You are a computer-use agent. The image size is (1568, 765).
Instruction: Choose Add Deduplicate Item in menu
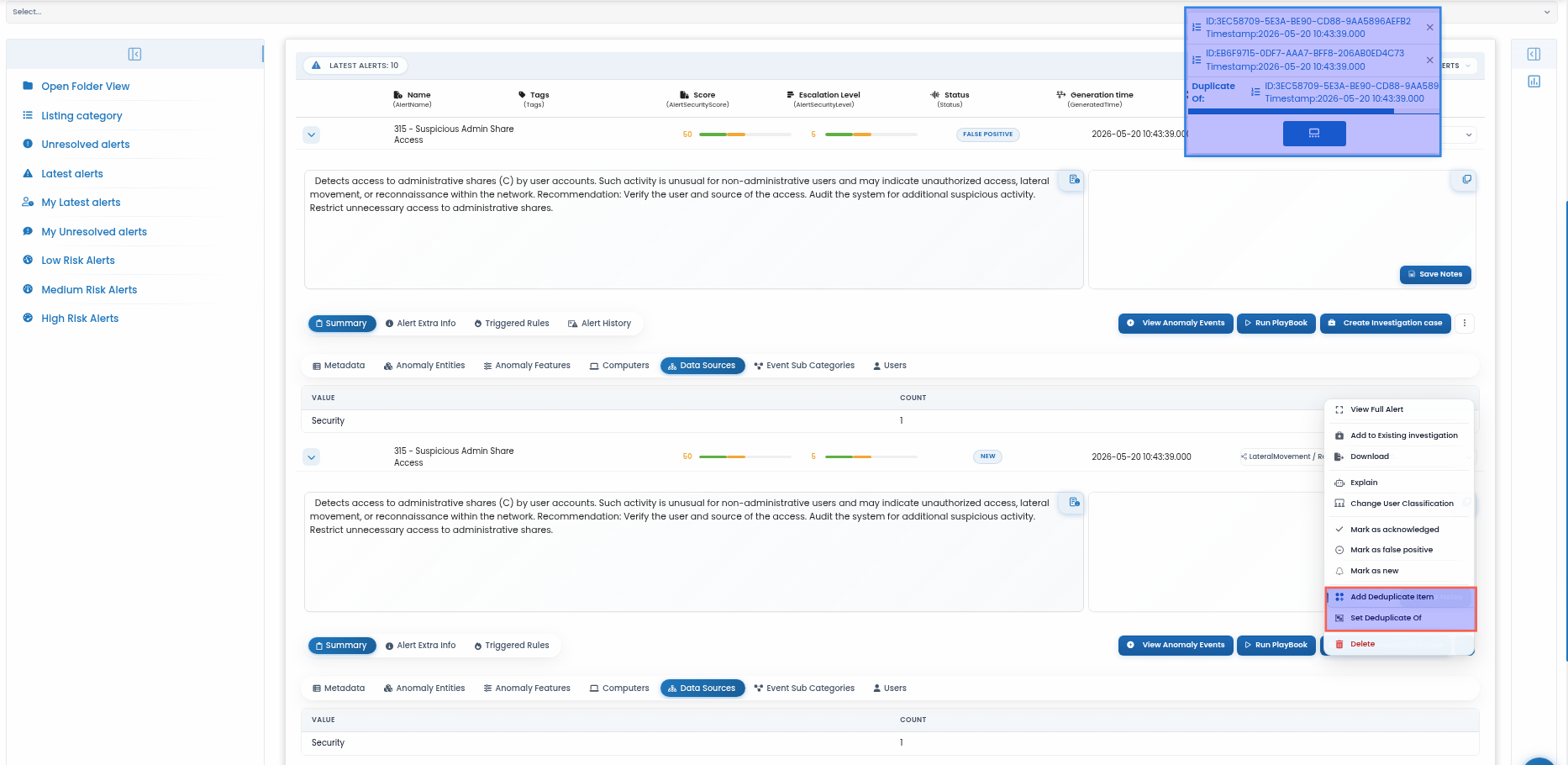1392,597
